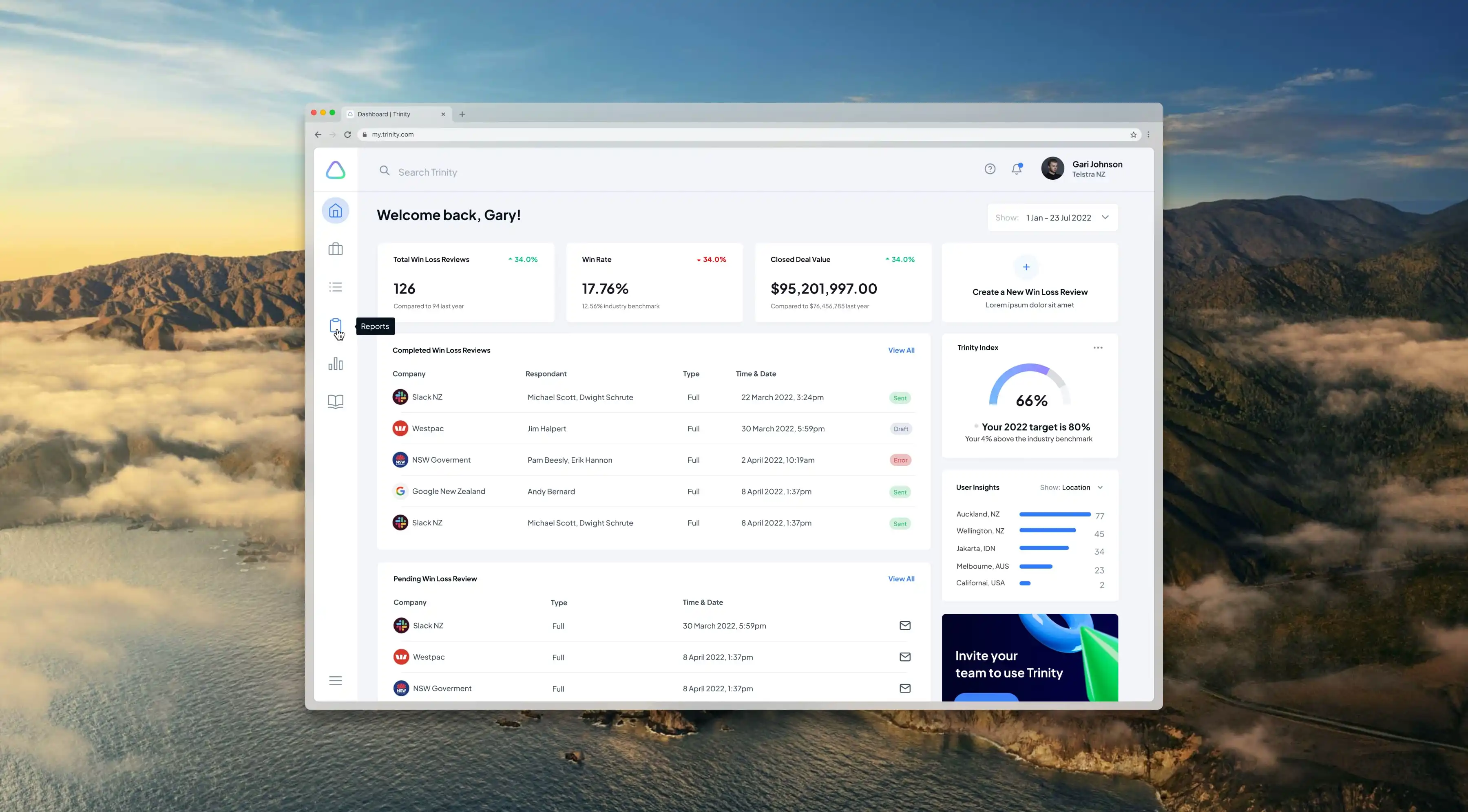
Task: Click the date 2 April 2022, 10:19am
Action: click(x=777, y=460)
